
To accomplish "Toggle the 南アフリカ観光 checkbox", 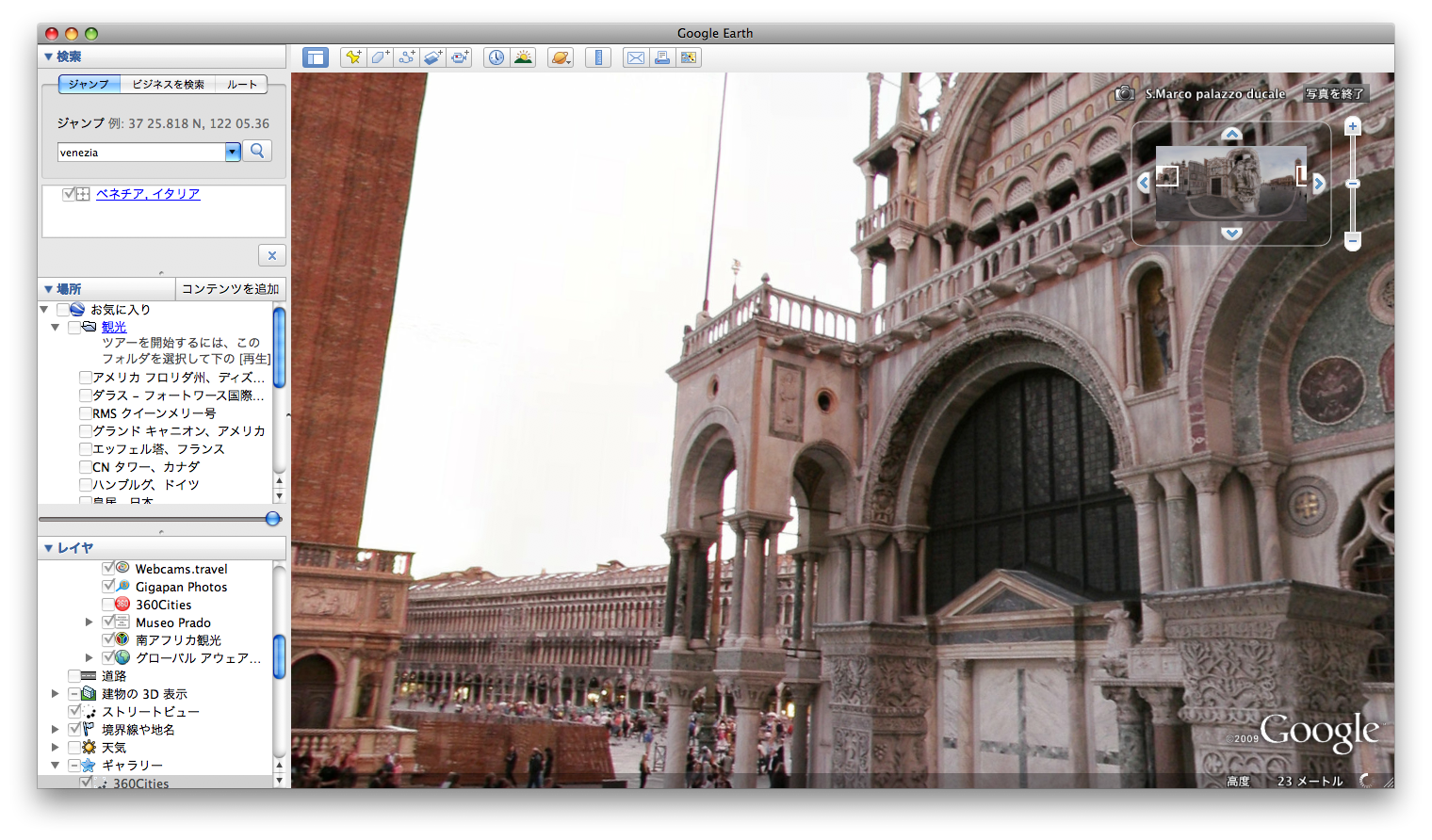I will tap(107, 639).
